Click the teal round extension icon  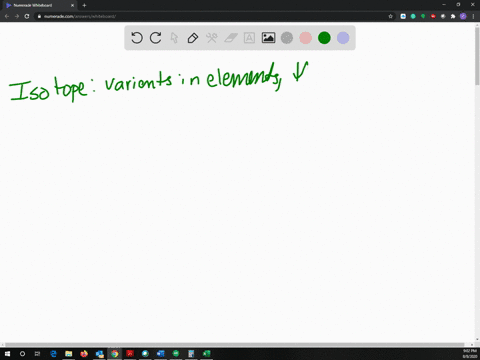pyautogui.click(x=413, y=16)
